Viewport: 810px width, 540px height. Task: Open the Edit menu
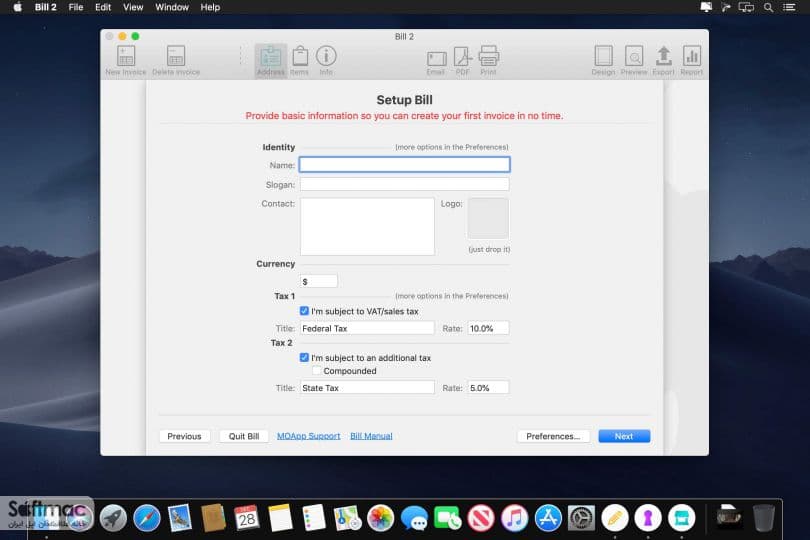[x=103, y=7]
